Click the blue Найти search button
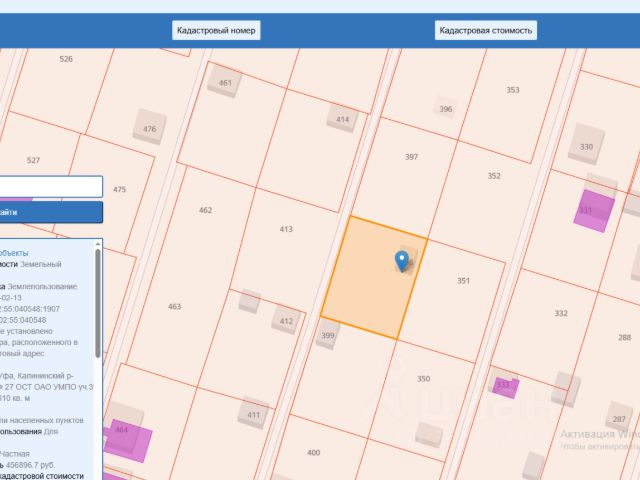 51,212
